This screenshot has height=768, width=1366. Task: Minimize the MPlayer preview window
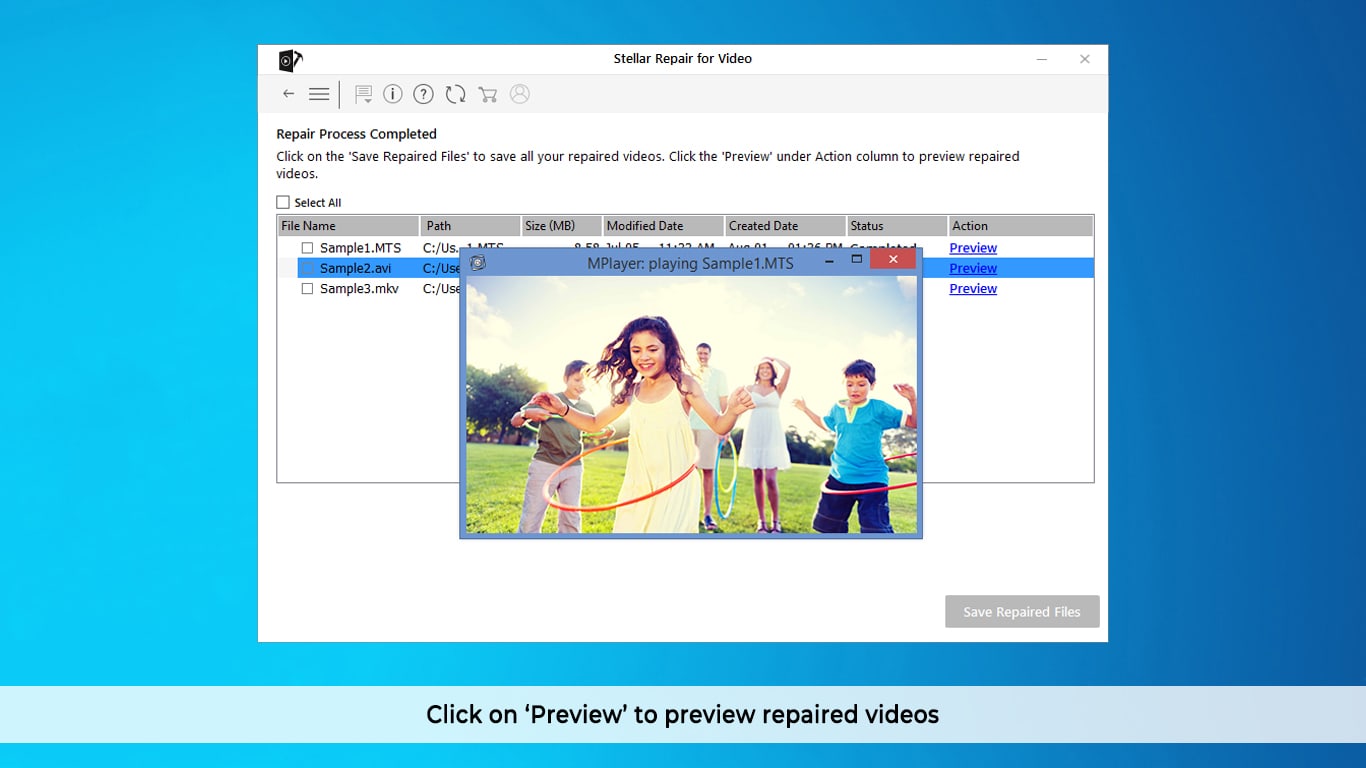829,260
